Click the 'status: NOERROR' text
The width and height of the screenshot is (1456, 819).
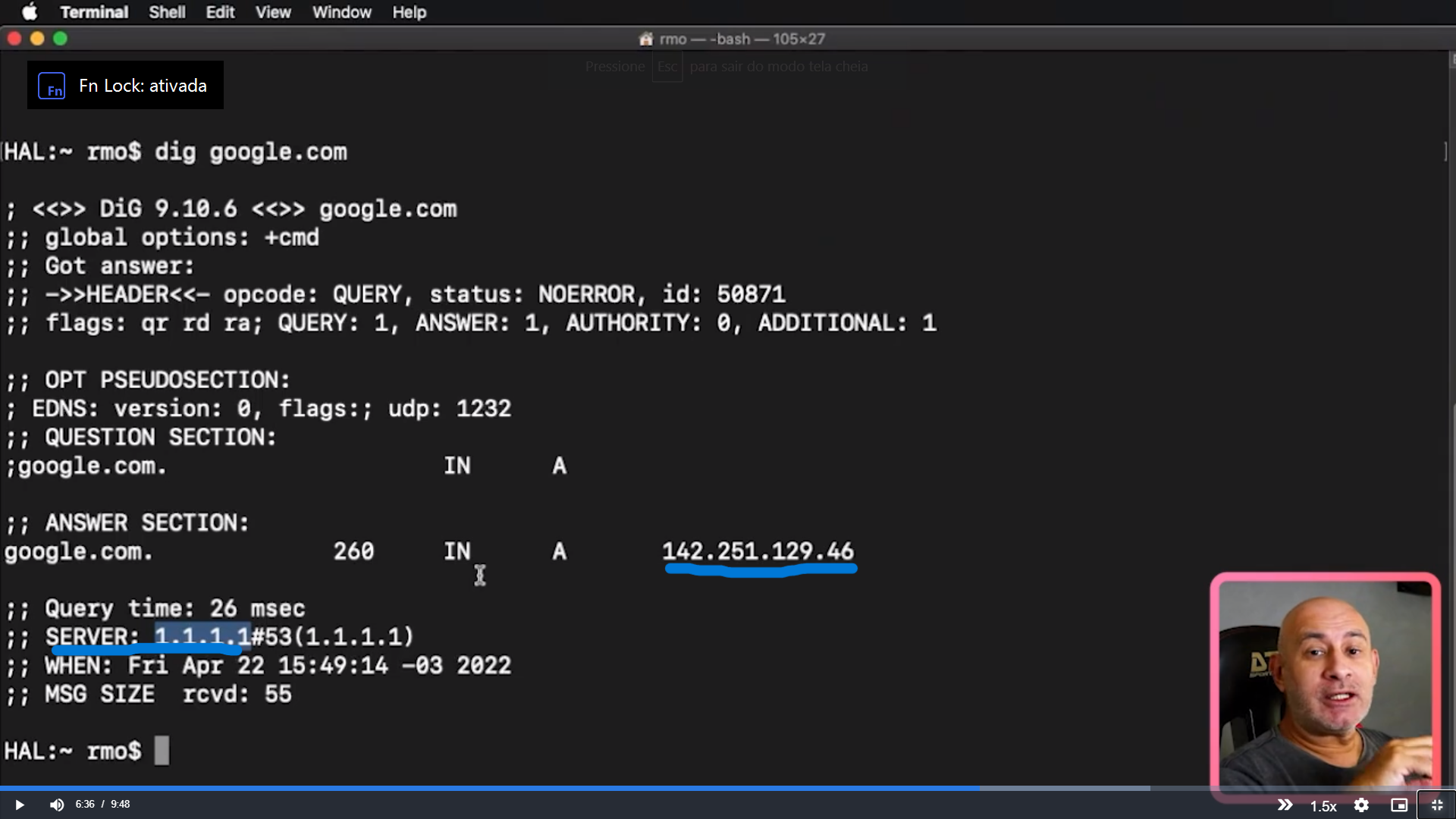click(532, 294)
